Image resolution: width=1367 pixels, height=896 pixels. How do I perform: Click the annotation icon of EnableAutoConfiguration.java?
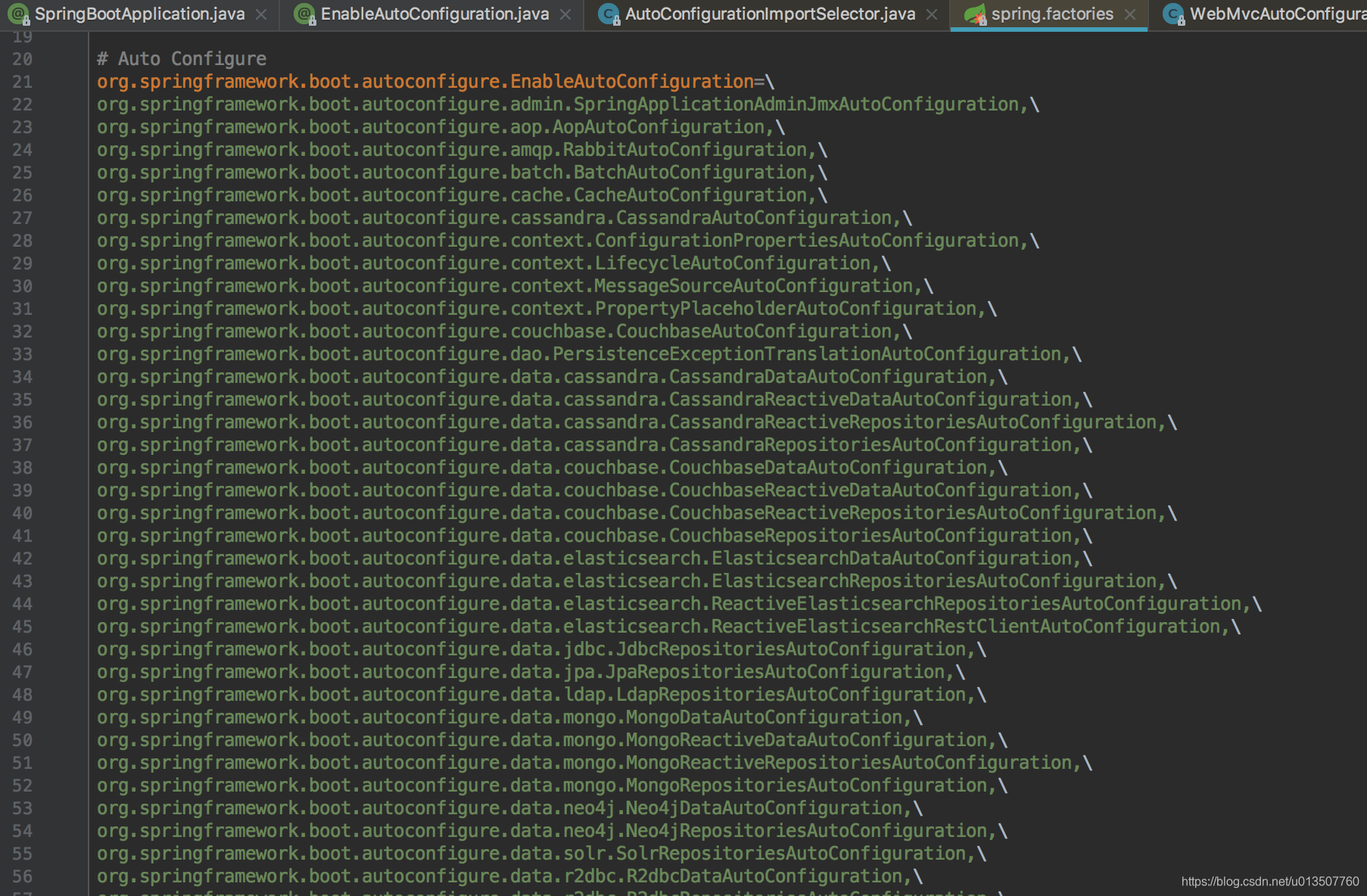pyautogui.click(x=305, y=14)
